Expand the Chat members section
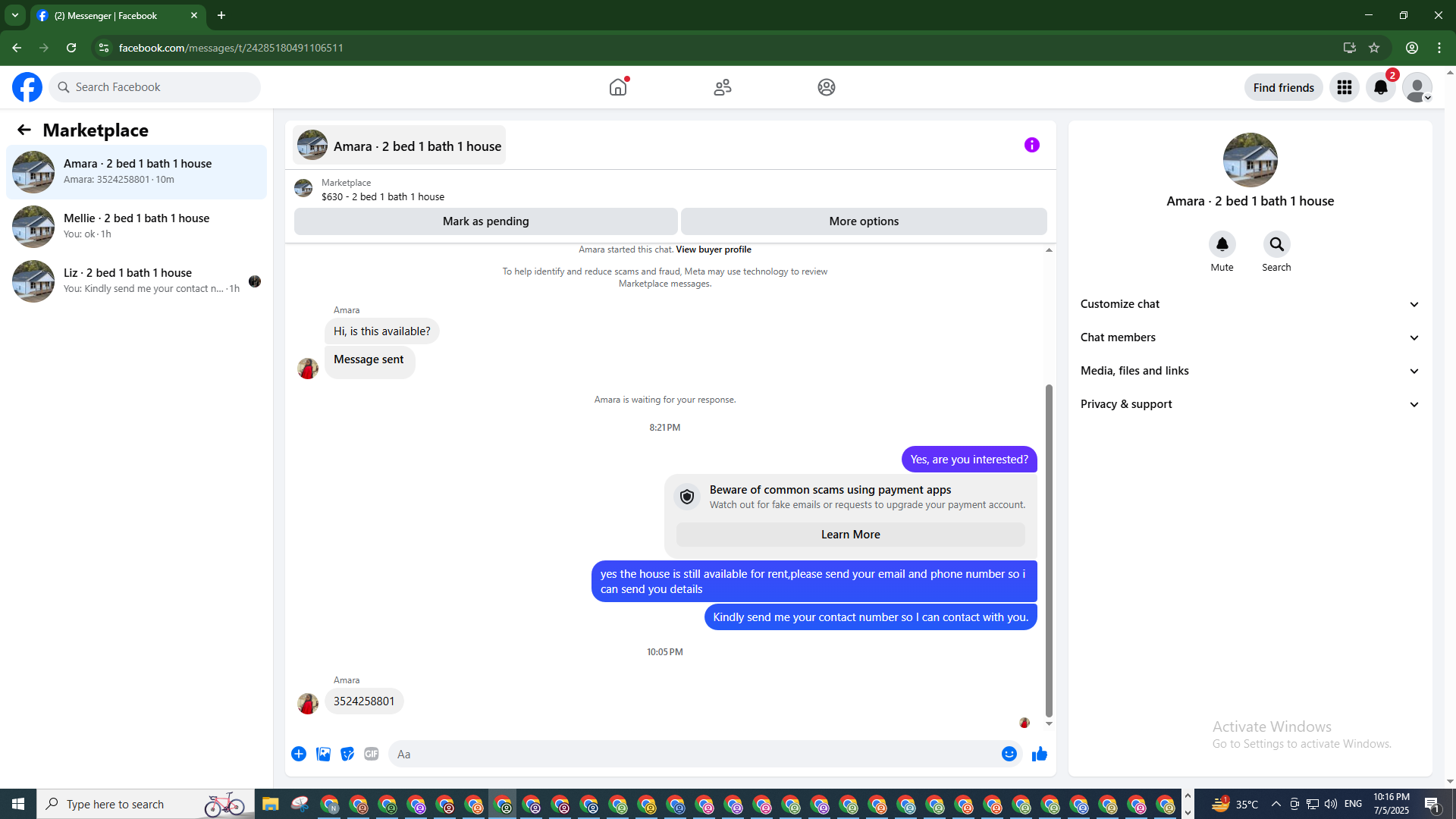The height and width of the screenshot is (819, 1456). click(1250, 337)
